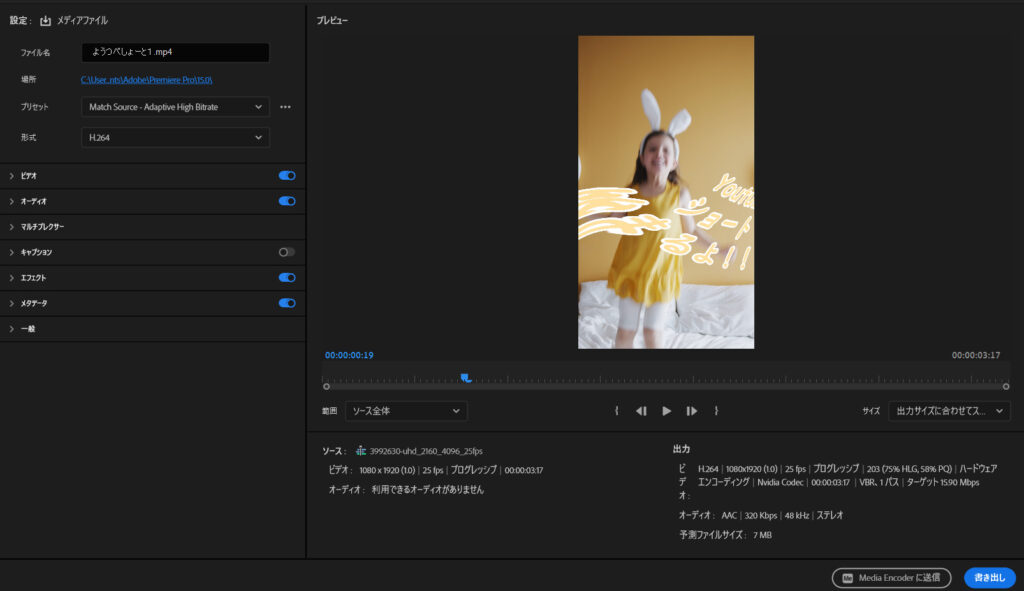Toggle メタデータ switch
This screenshot has width=1024, height=591.
tap(287, 303)
